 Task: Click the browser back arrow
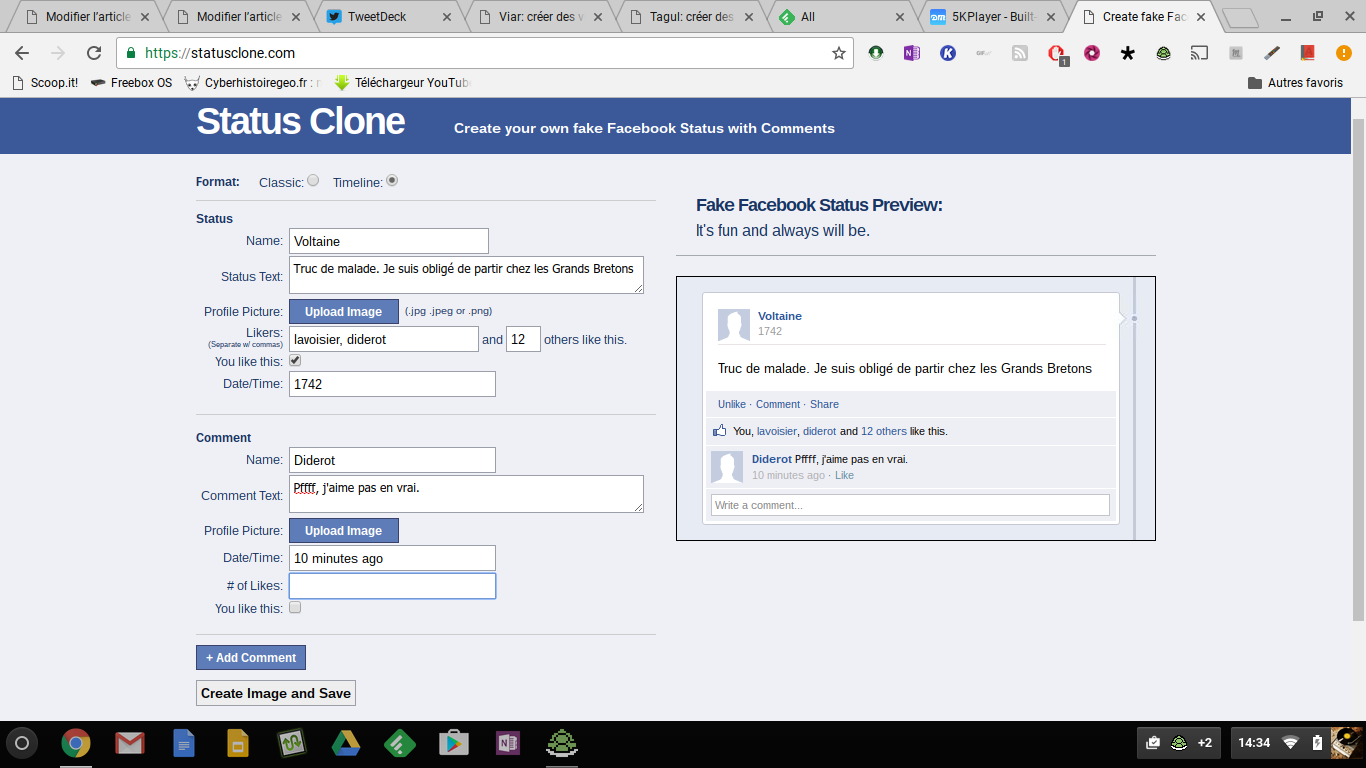pyautogui.click(x=22, y=53)
